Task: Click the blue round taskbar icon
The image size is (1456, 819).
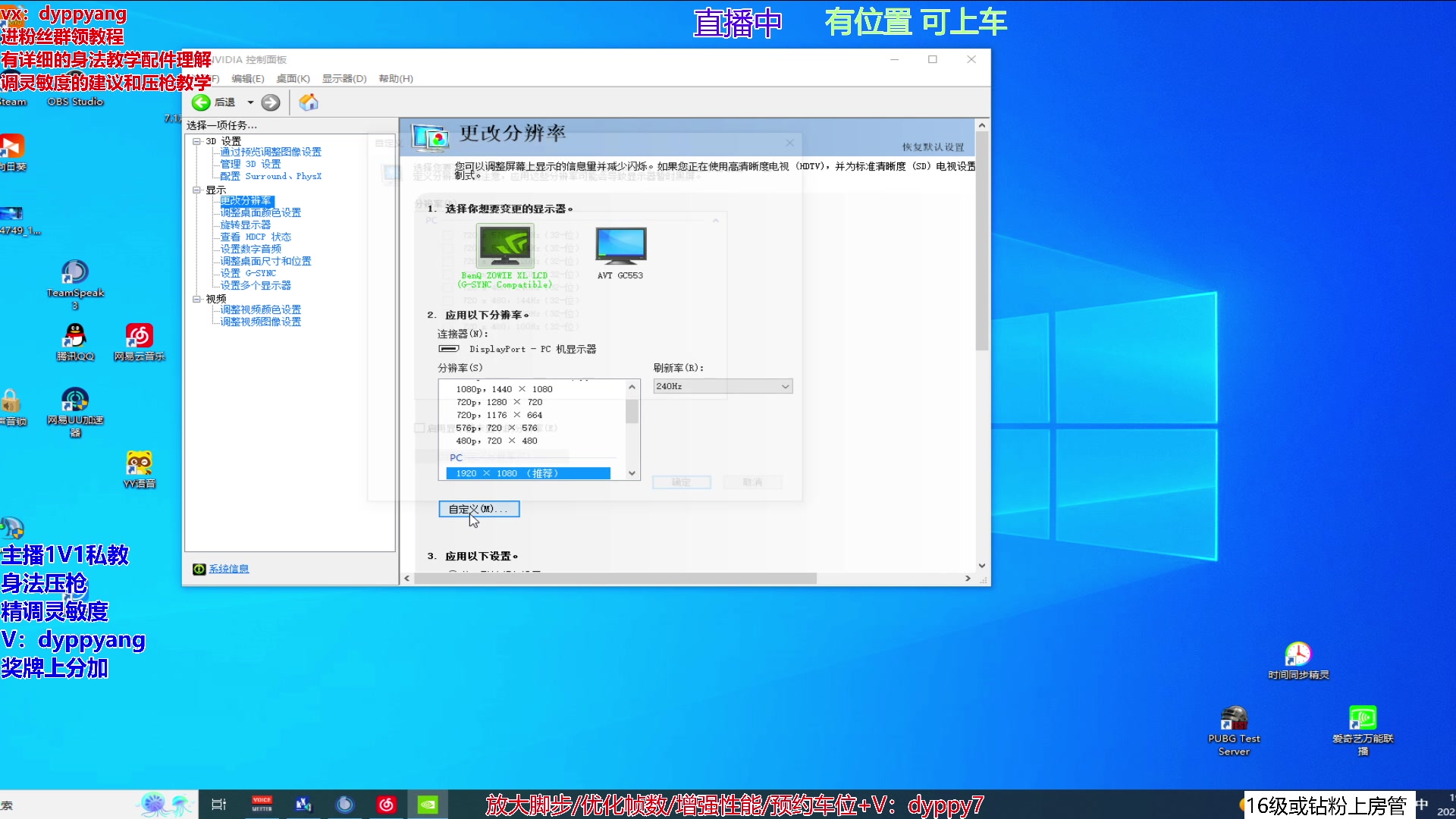Action: 344,805
